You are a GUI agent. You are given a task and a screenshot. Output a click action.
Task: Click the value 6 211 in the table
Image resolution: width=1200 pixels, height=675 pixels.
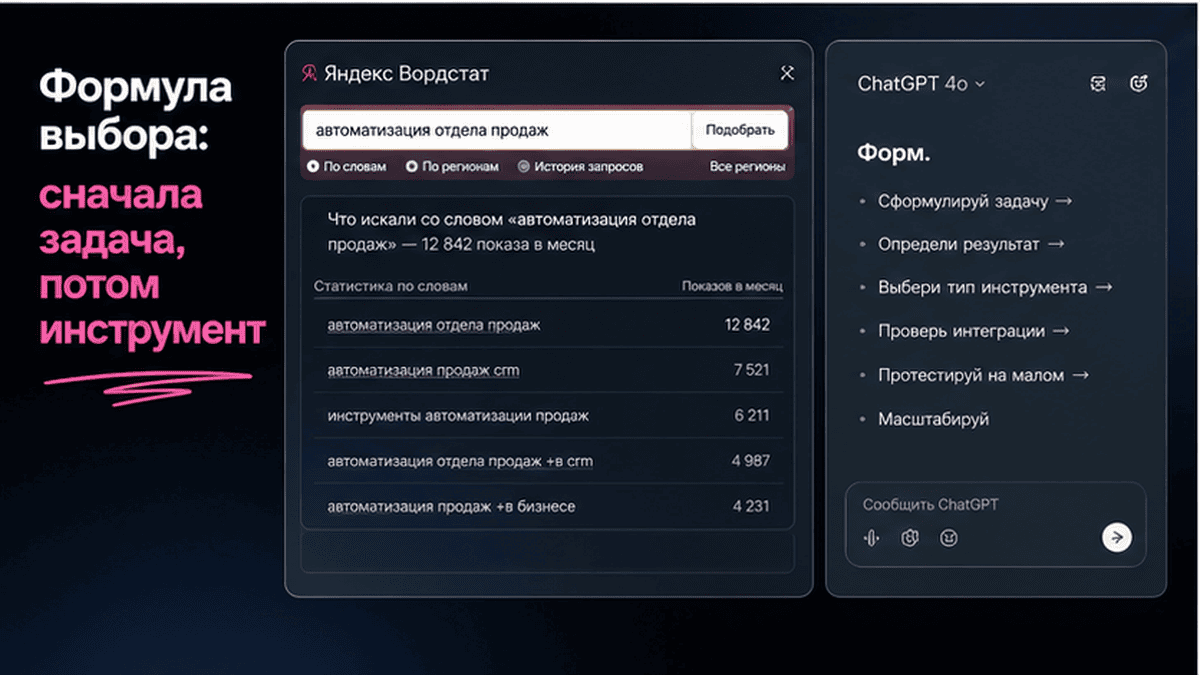pyautogui.click(x=751, y=415)
